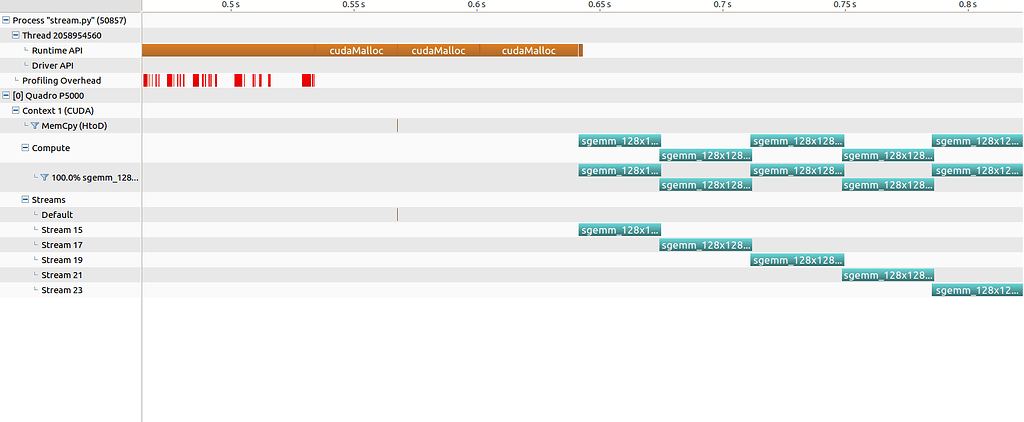This screenshot has width=1024, height=422.
Task: Collapse the Context 1 (CUDA) node
Action: click(x=16, y=110)
